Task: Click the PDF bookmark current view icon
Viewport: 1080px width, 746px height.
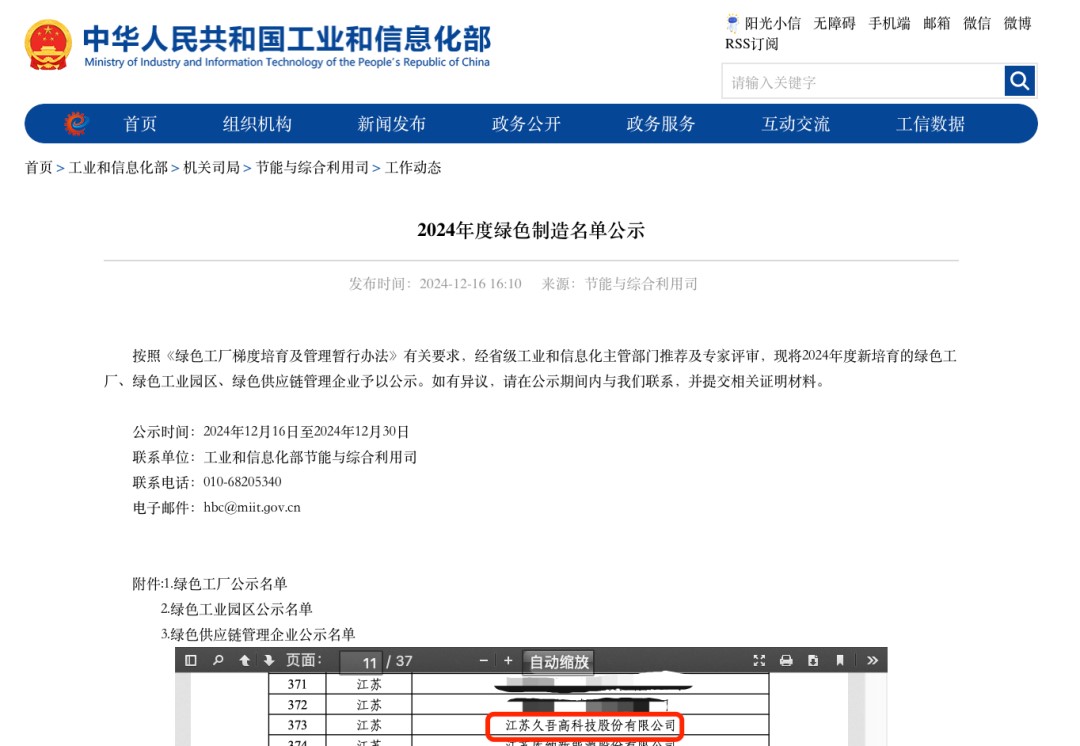Action: [840, 661]
